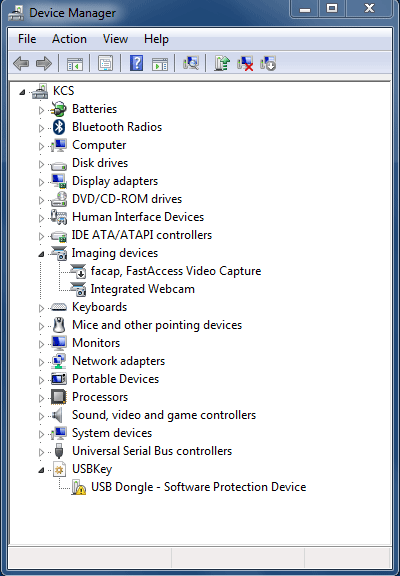Click the DVD/CD-ROM drives icon
This screenshot has width=400, height=576.
coord(59,199)
